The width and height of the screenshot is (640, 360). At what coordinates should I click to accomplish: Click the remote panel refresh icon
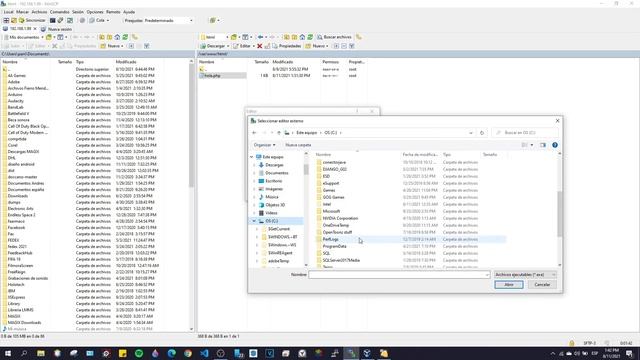[310, 37]
